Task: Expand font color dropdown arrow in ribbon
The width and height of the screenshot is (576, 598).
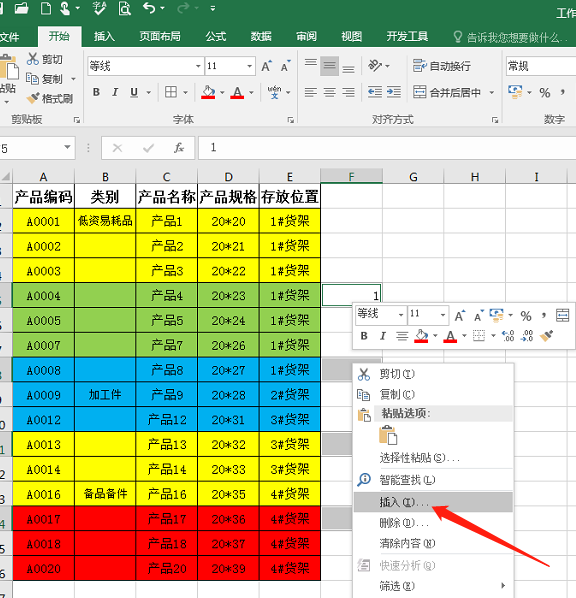Action: click(x=251, y=92)
